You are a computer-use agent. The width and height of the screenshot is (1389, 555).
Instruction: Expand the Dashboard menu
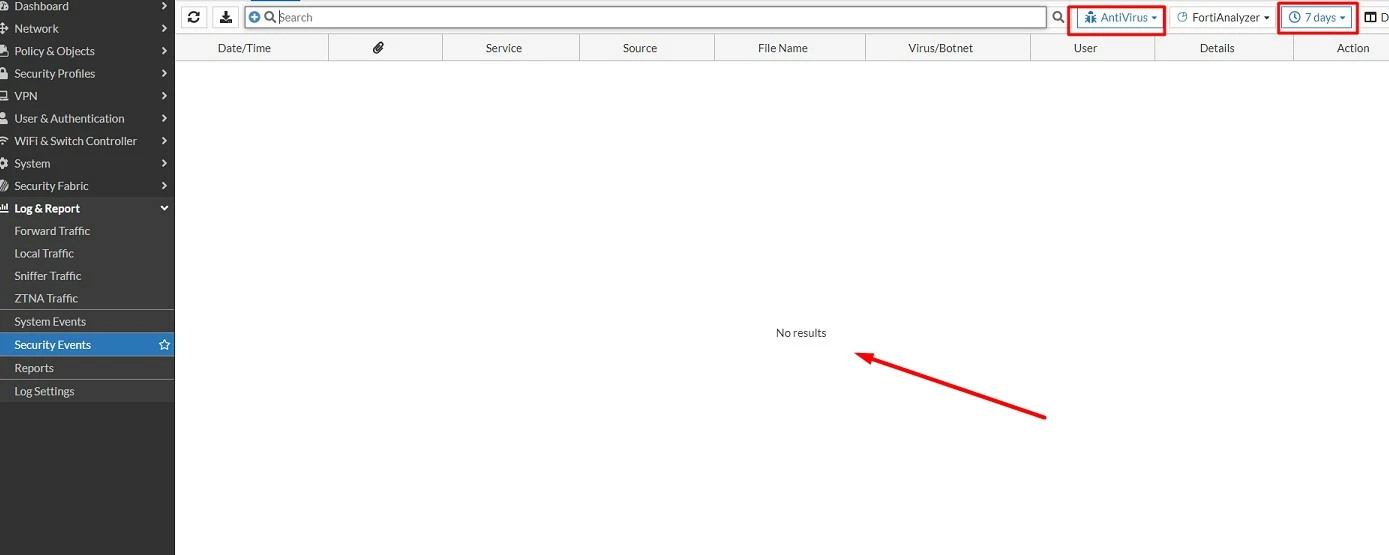[x=87, y=7]
